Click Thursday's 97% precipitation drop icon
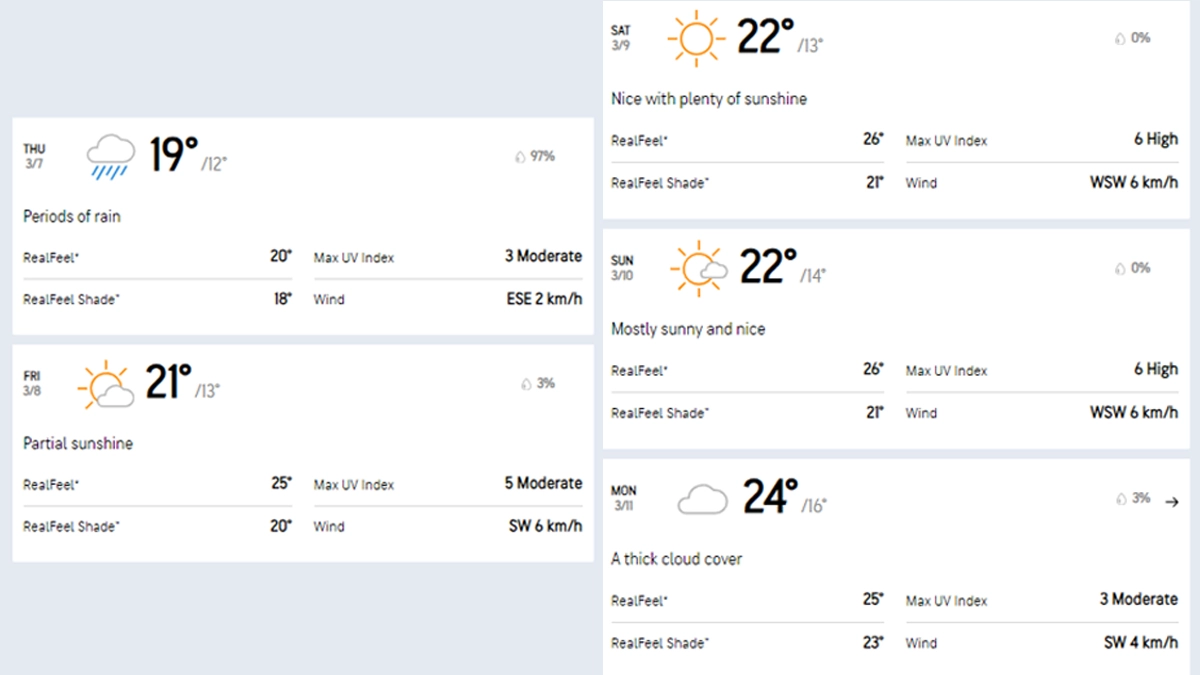The height and width of the screenshot is (675, 1200). pos(520,157)
